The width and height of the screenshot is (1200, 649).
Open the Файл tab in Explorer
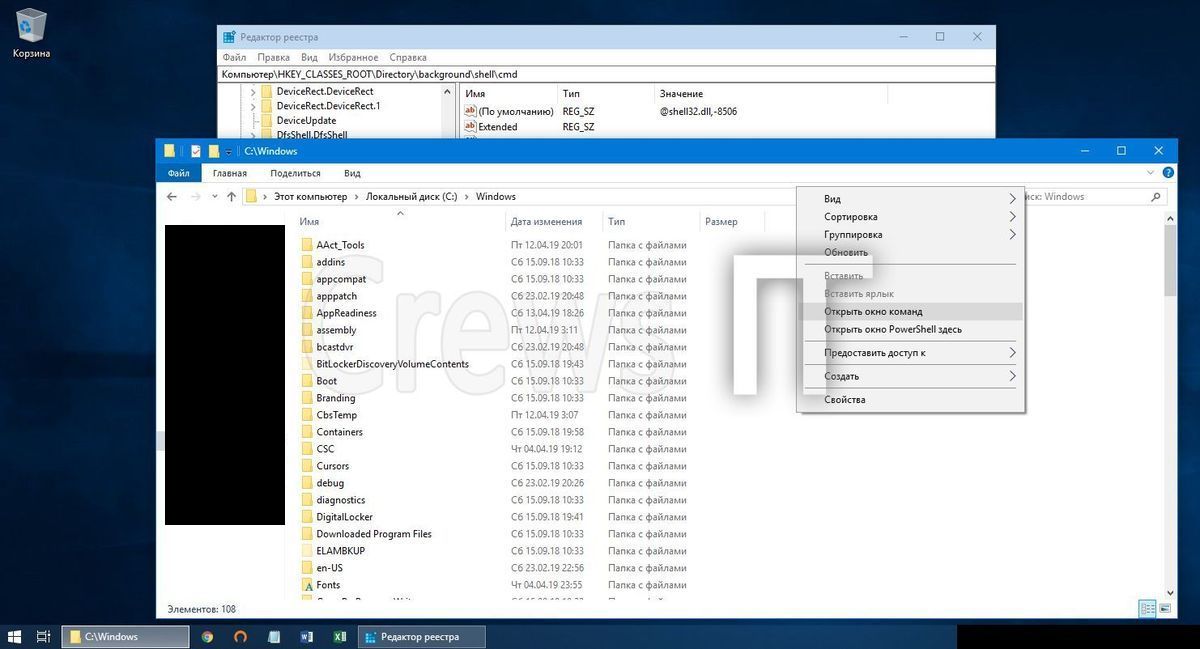pyautogui.click(x=179, y=173)
